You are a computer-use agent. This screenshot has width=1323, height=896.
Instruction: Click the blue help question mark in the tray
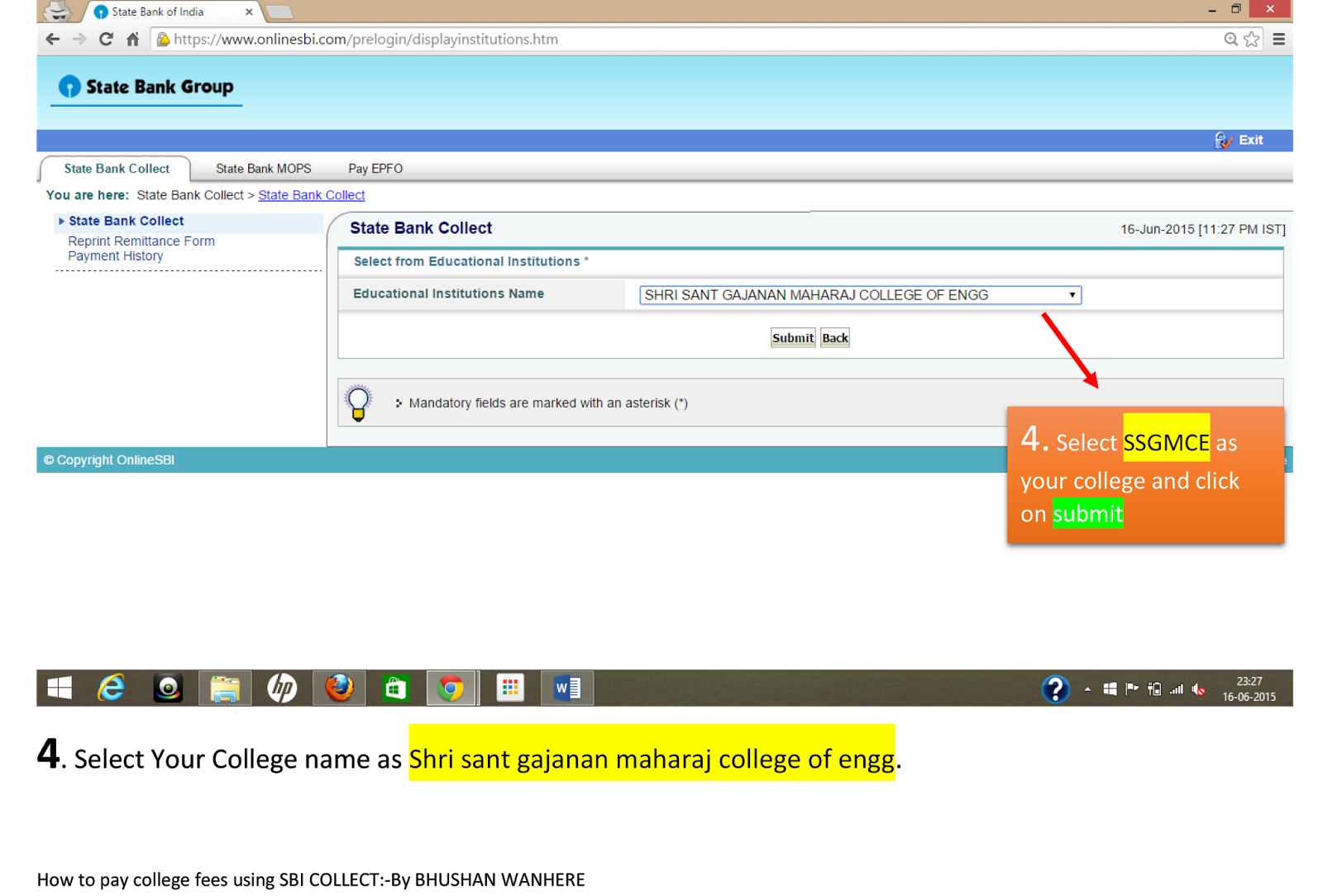pyautogui.click(x=1056, y=689)
